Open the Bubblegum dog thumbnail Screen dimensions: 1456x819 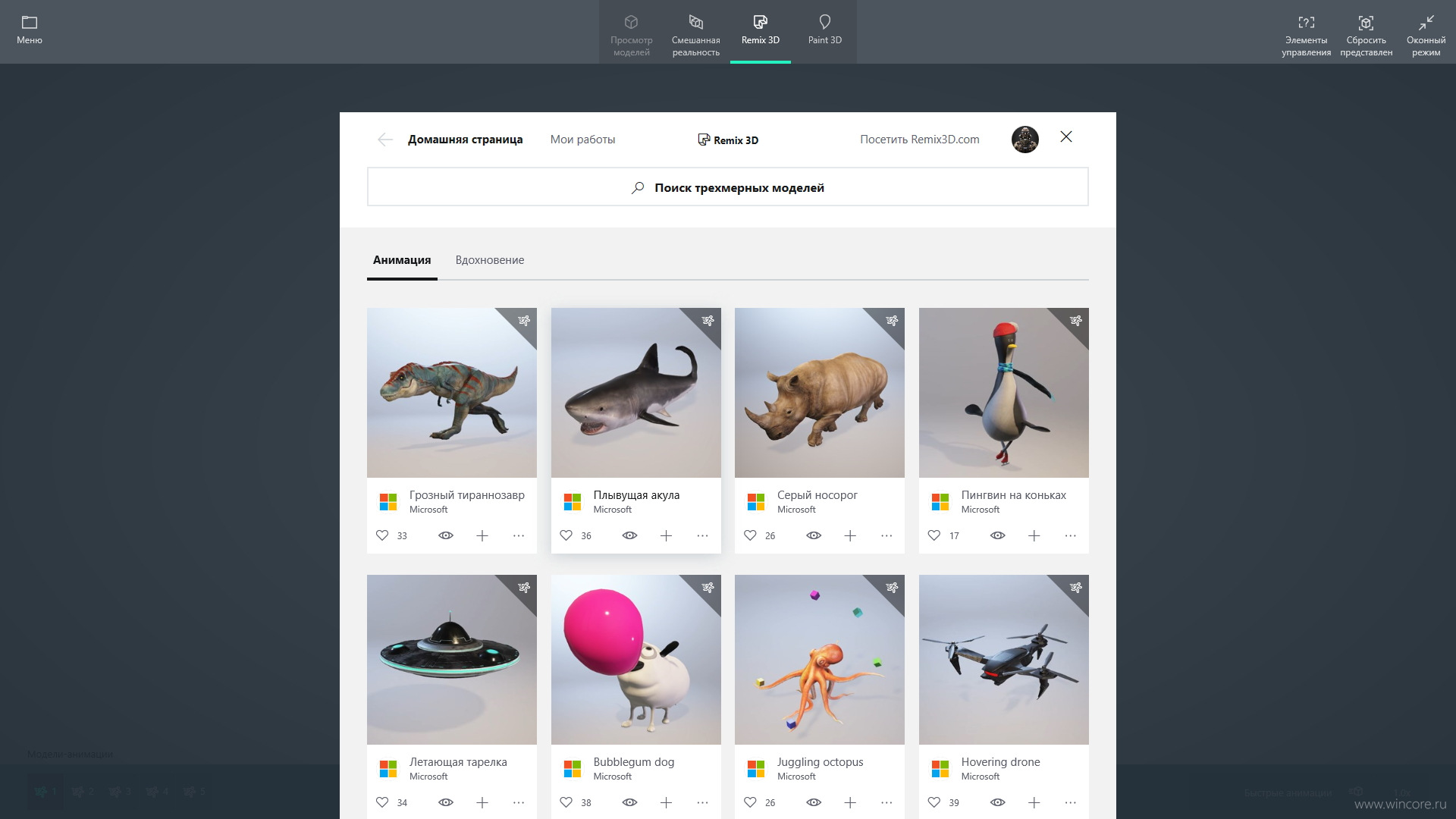coord(636,660)
